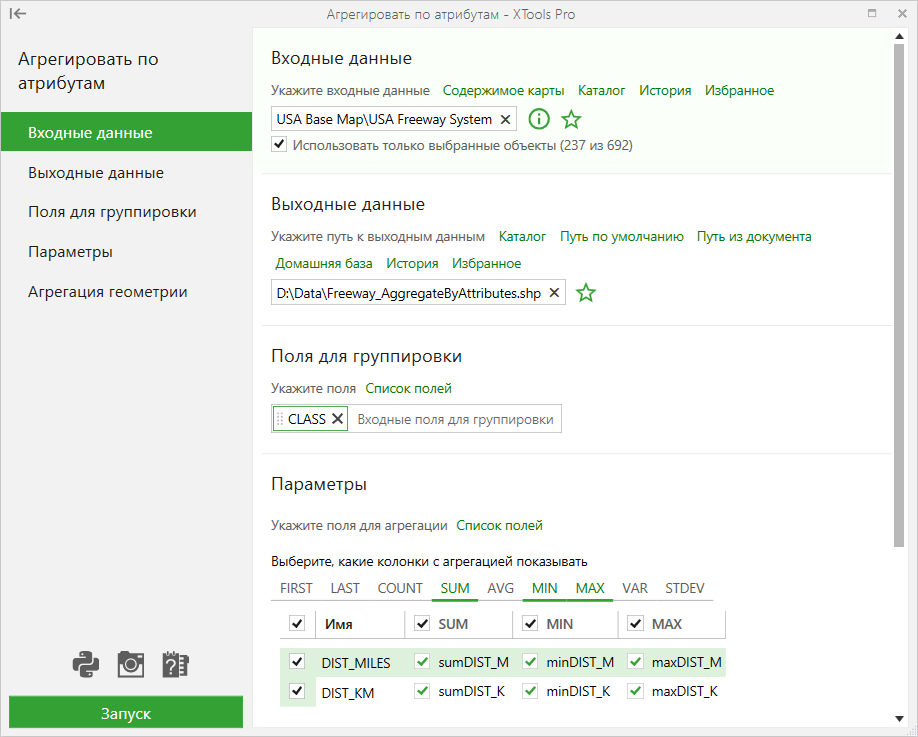918x737 pixels.
Task: Toggle 'Использовать только выбранные объекты' checkbox
Action: point(279,144)
